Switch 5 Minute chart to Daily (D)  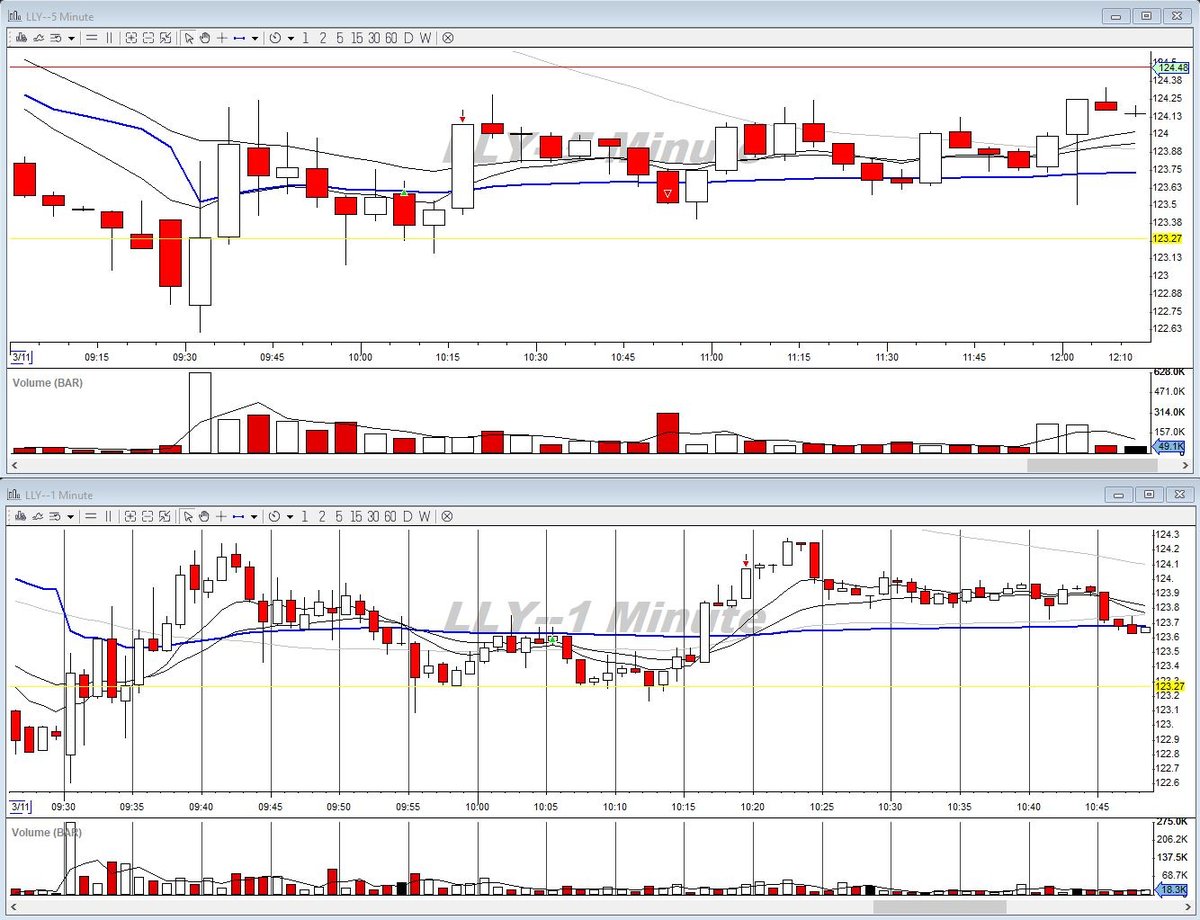(x=408, y=38)
